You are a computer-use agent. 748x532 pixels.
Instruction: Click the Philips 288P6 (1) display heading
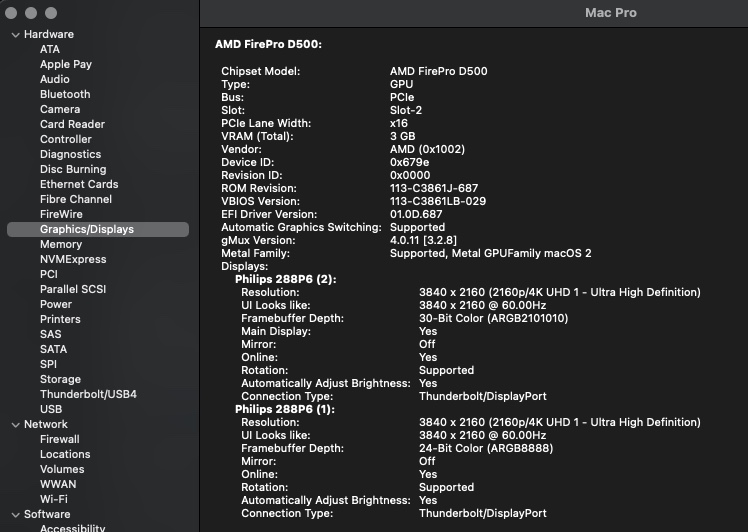[x=285, y=409]
